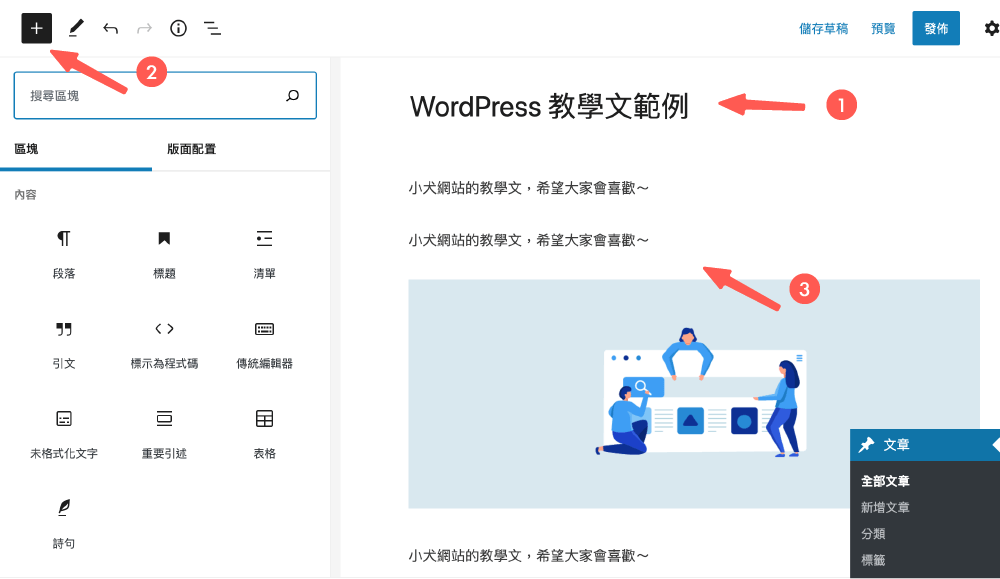Focus the 搜尋區塊 block search field
Image resolution: width=1000 pixels, height=579 pixels.
[x=165, y=96]
